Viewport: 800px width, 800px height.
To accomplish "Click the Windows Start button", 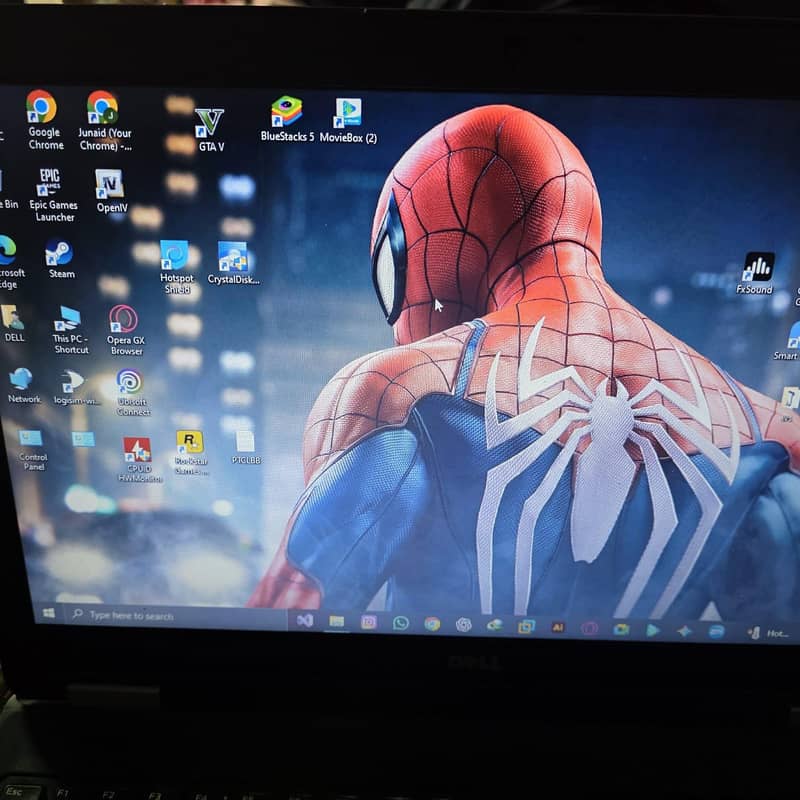I will (x=49, y=613).
